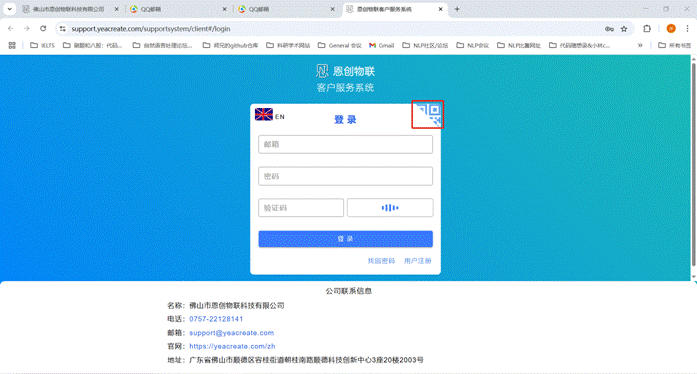This screenshot has width=697, height=374.
Task: Open the Extensions puzzle icon
Action: coord(647,28)
